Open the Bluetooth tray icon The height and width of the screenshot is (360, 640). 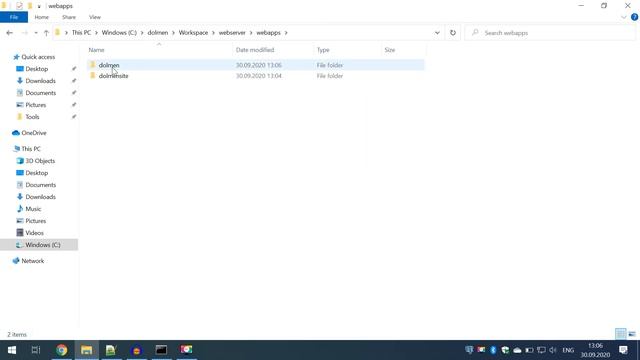pyautogui.click(x=493, y=350)
